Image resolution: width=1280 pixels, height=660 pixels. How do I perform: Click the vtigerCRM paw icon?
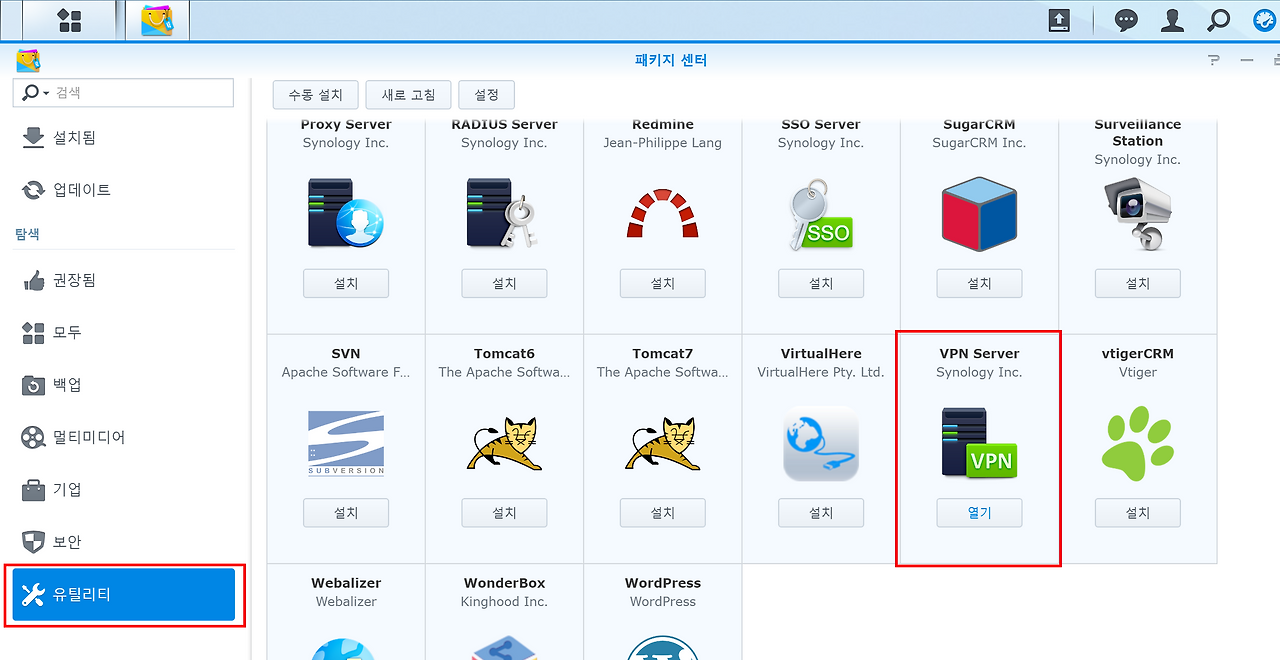(x=1137, y=443)
